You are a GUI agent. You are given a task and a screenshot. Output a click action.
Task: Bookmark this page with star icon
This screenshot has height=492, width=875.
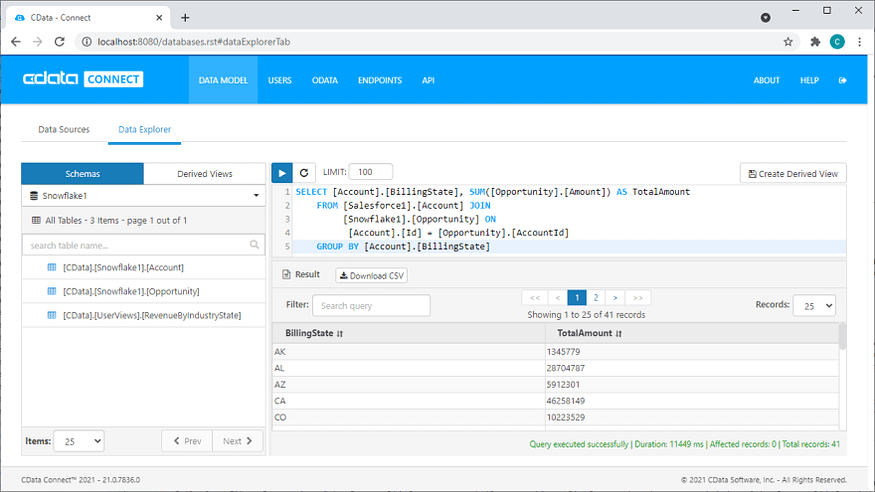788,42
